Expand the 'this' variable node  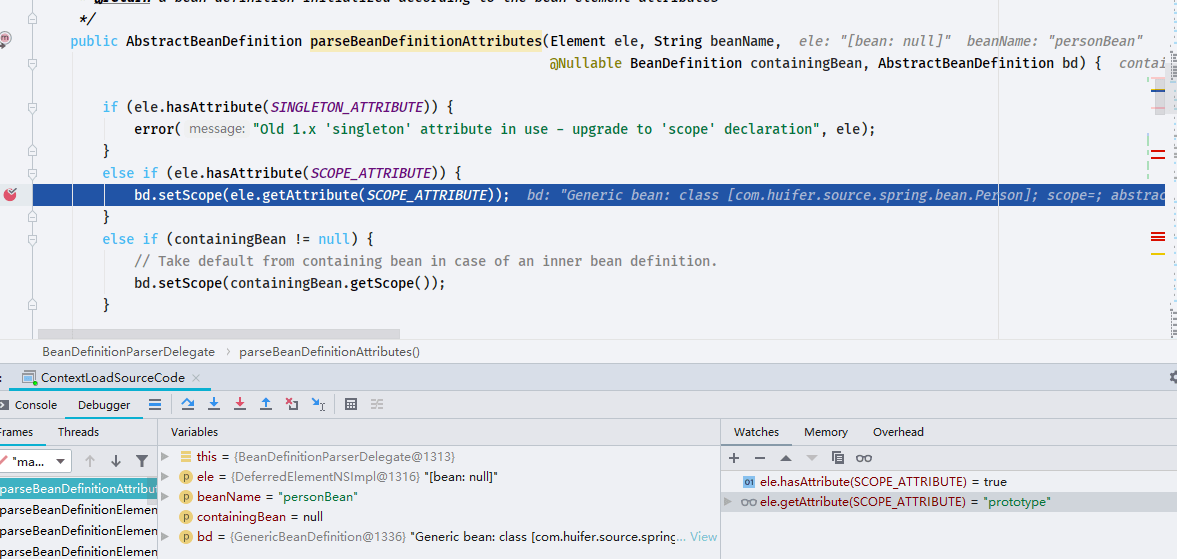click(165, 456)
